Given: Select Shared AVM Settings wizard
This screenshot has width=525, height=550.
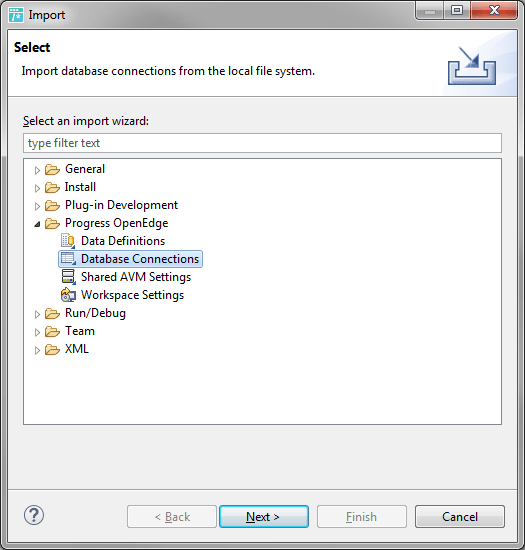Looking at the screenshot, I should 136,277.
